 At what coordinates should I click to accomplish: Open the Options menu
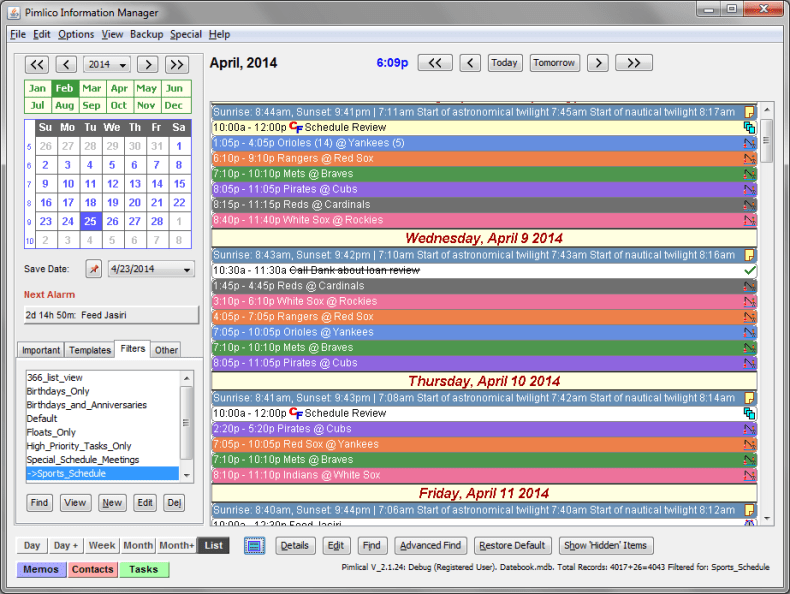click(76, 34)
